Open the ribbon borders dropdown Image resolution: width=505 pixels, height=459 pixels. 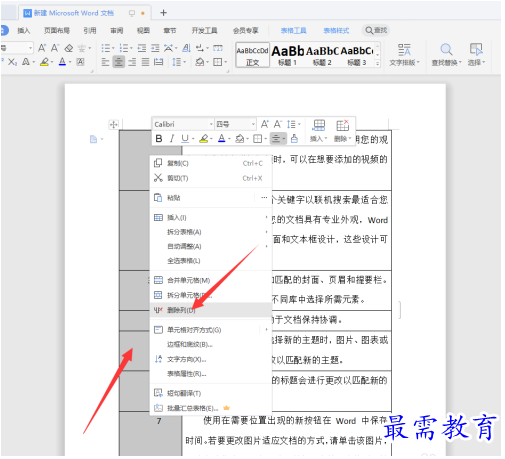(225, 62)
